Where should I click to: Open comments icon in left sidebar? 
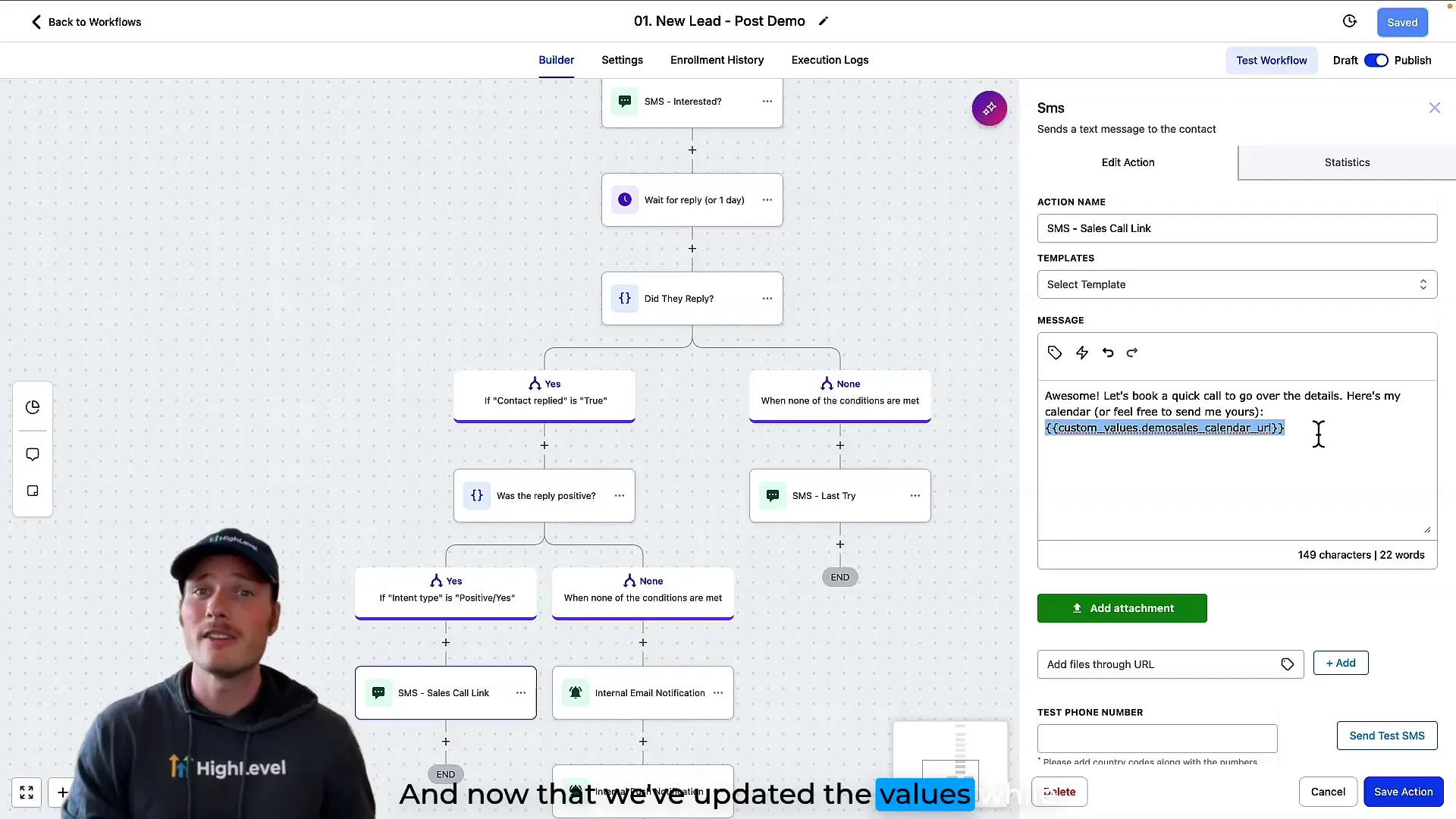[33, 454]
